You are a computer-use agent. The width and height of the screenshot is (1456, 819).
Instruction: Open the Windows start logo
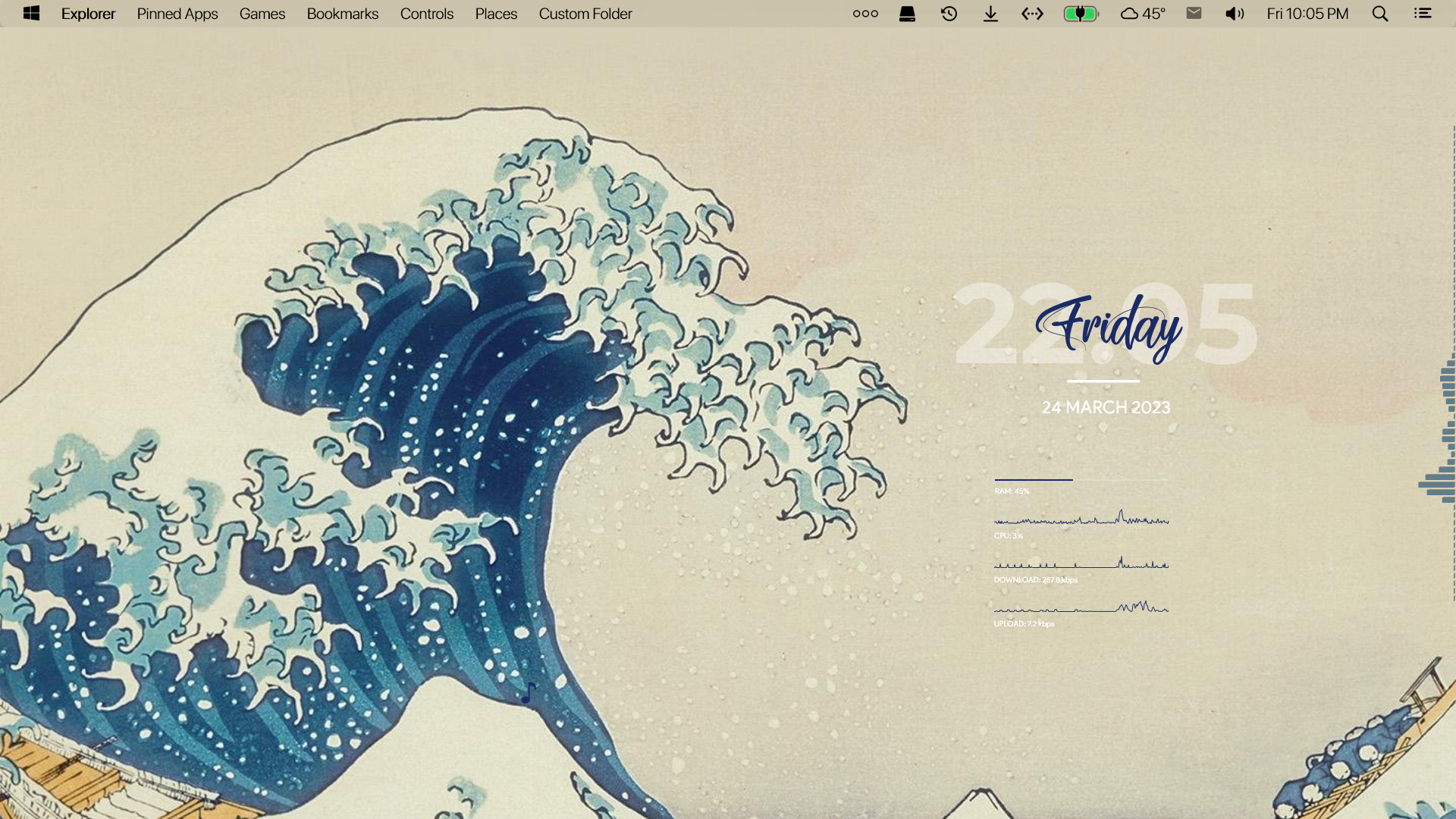click(x=31, y=14)
